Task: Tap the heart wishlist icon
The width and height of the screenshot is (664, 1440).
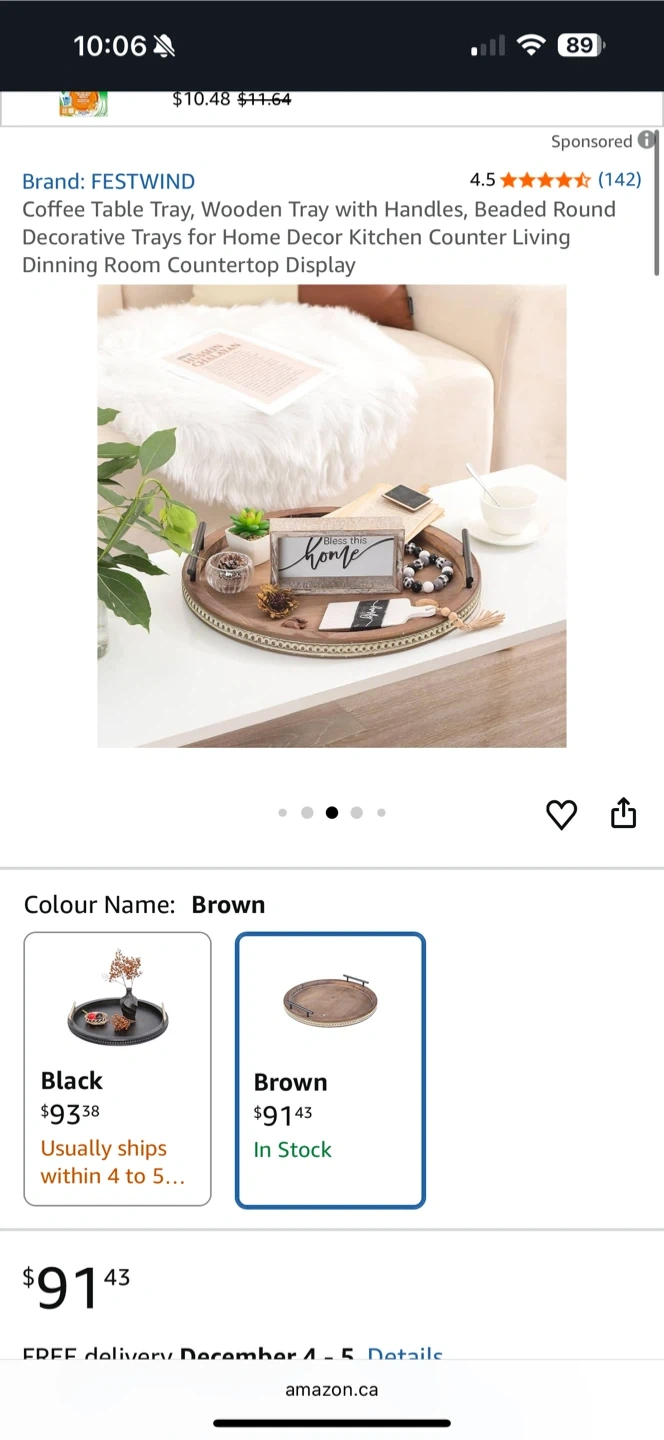Action: tap(562, 815)
